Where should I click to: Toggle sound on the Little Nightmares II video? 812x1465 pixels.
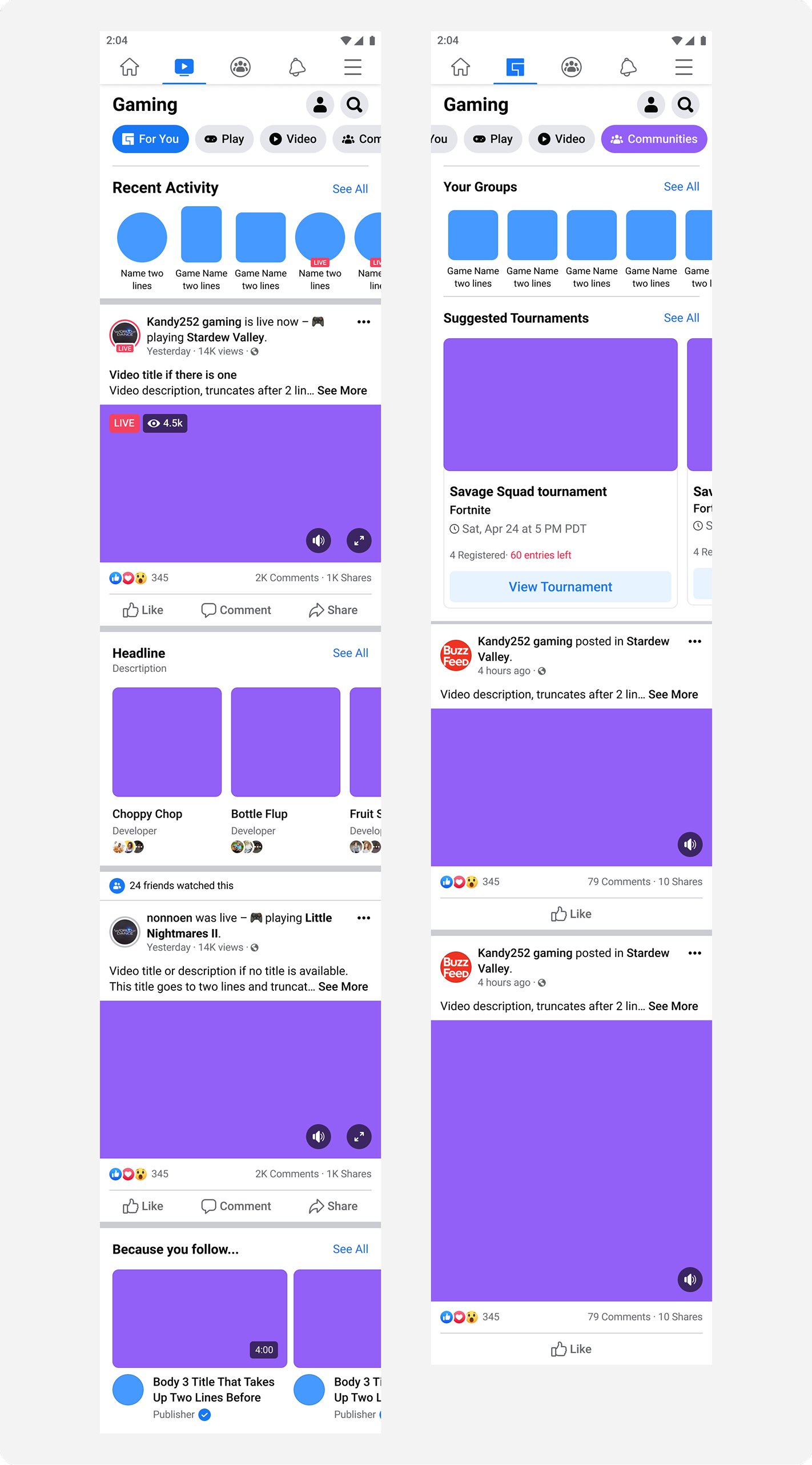[x=319, y=1136]
